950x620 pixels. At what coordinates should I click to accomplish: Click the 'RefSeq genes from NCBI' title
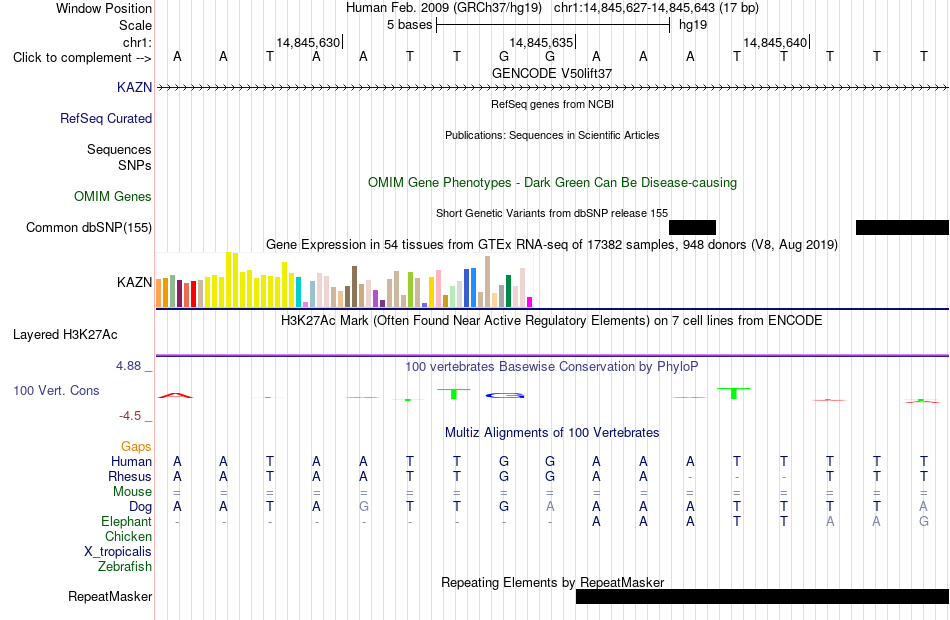tap(552, 104)
